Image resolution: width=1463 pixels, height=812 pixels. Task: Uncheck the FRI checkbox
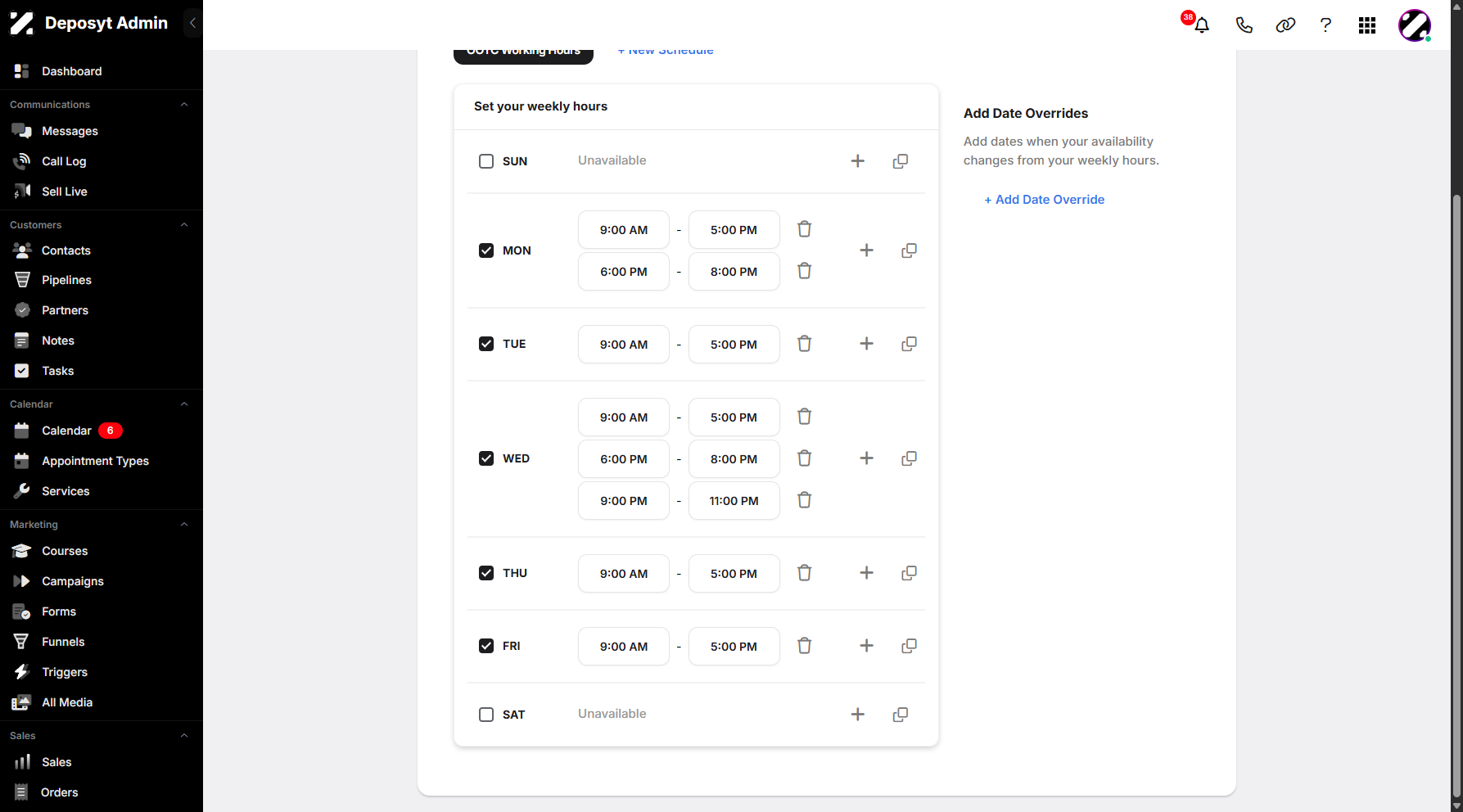pos(486,646)
